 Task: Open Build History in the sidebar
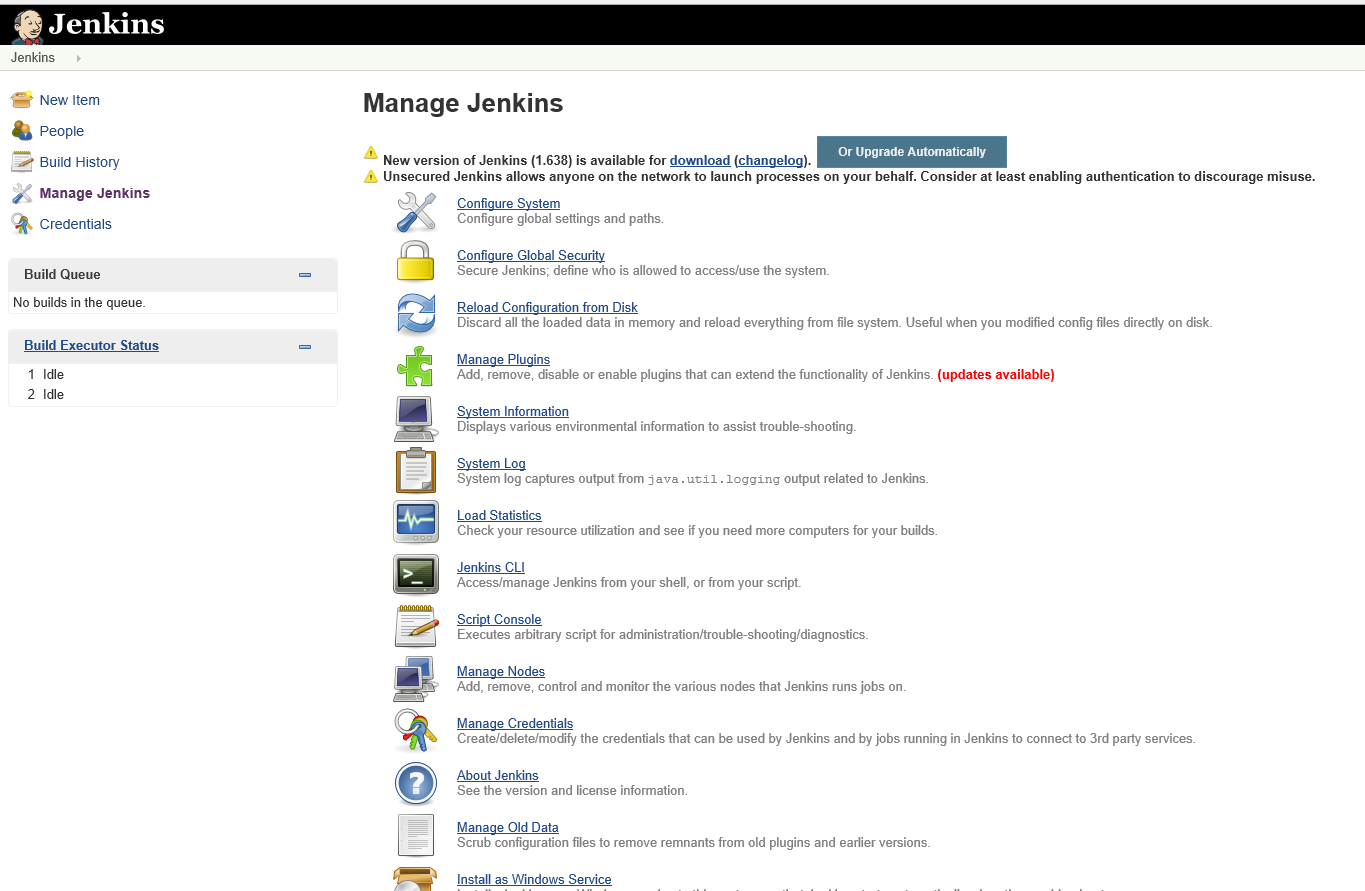click(80, 162)
